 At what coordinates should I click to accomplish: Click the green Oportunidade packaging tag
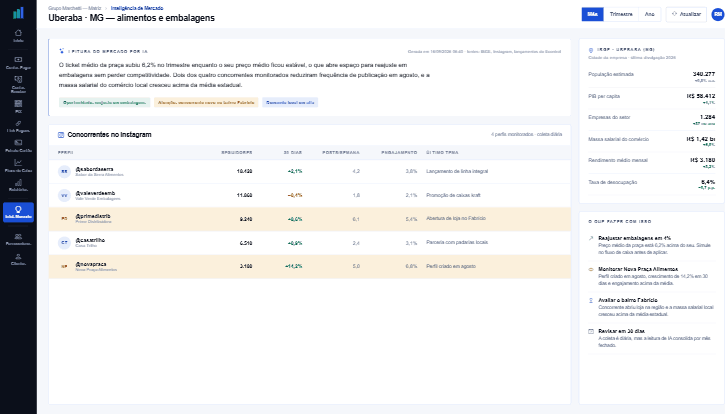point(104,103)
